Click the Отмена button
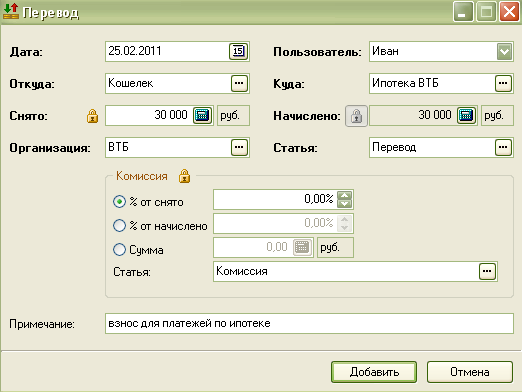 [470, 372]
